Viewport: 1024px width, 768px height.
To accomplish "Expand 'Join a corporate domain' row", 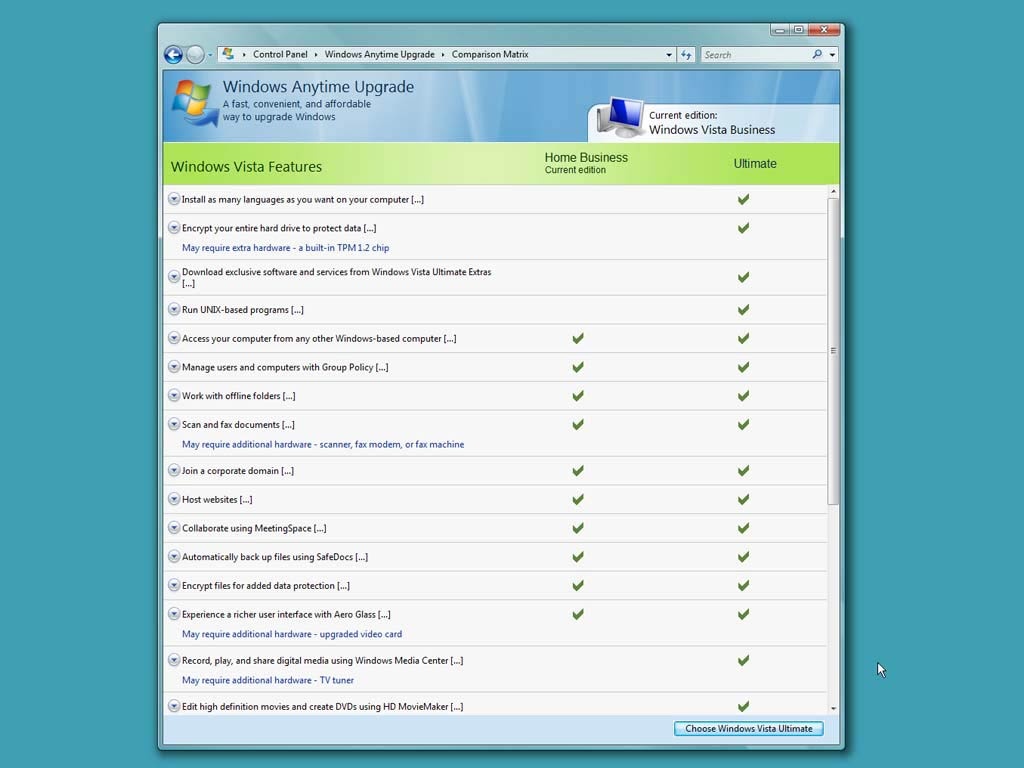I will 174,470.
